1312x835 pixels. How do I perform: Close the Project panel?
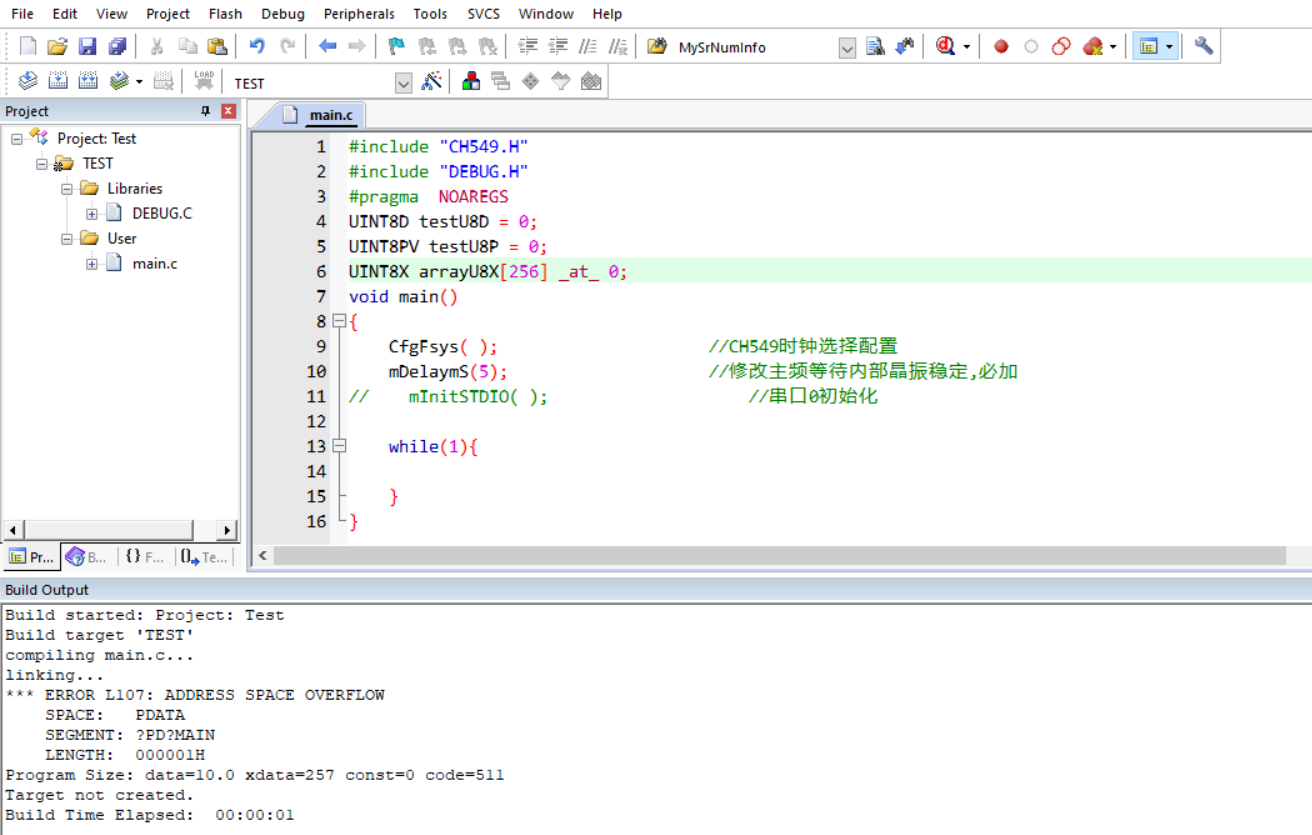(228, 111)
